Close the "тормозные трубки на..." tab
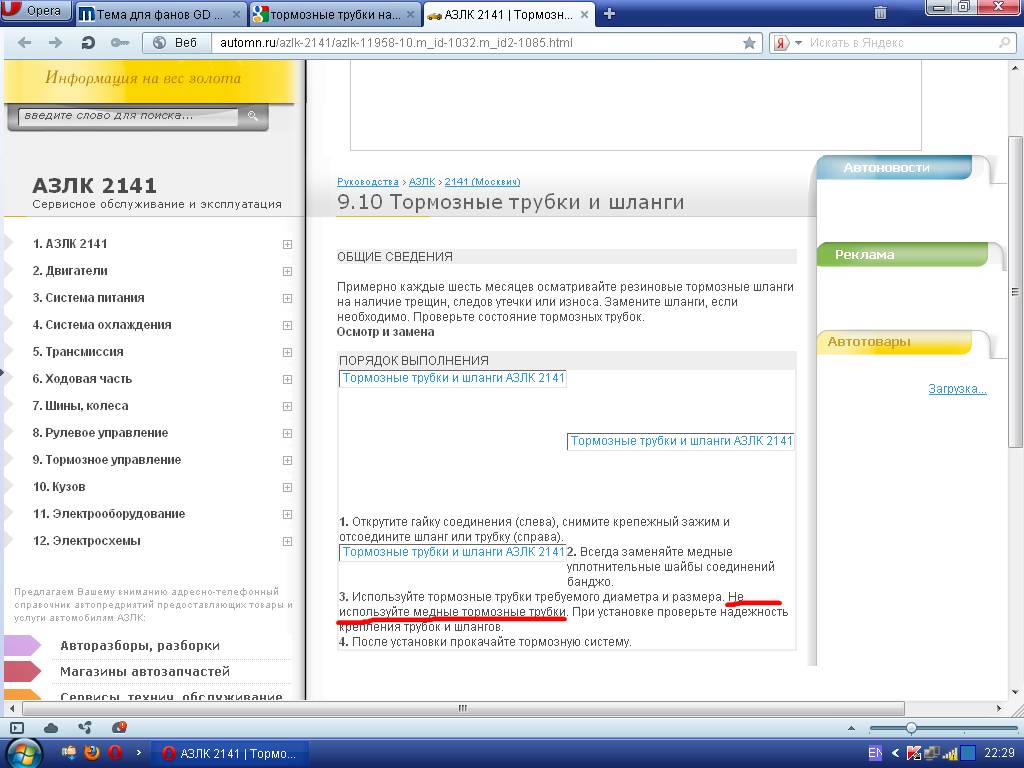 tap(410, 14)
